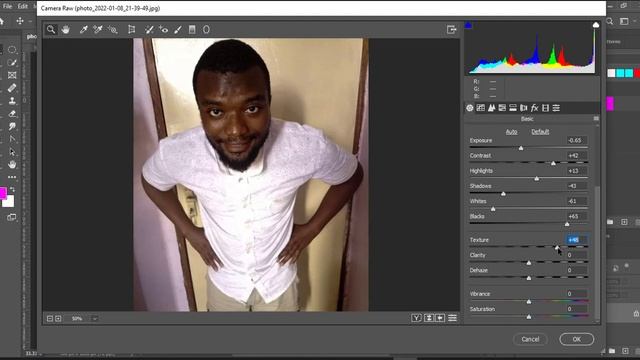This screenshot has height=360, width=640.
Task: Click the Exposure value field
Action: (576, 140)
